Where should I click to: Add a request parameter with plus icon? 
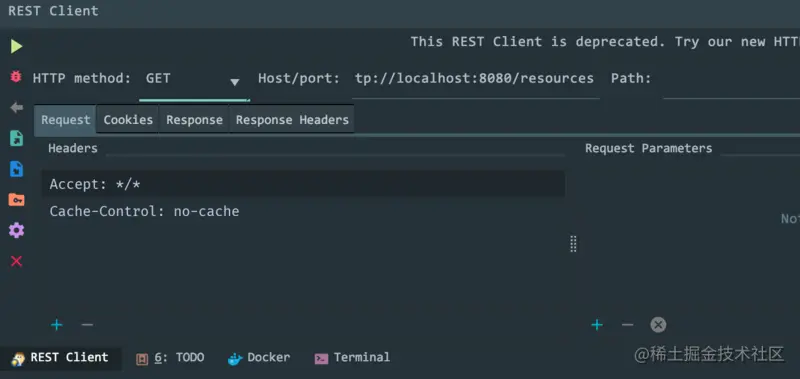[x=596, y=325]
